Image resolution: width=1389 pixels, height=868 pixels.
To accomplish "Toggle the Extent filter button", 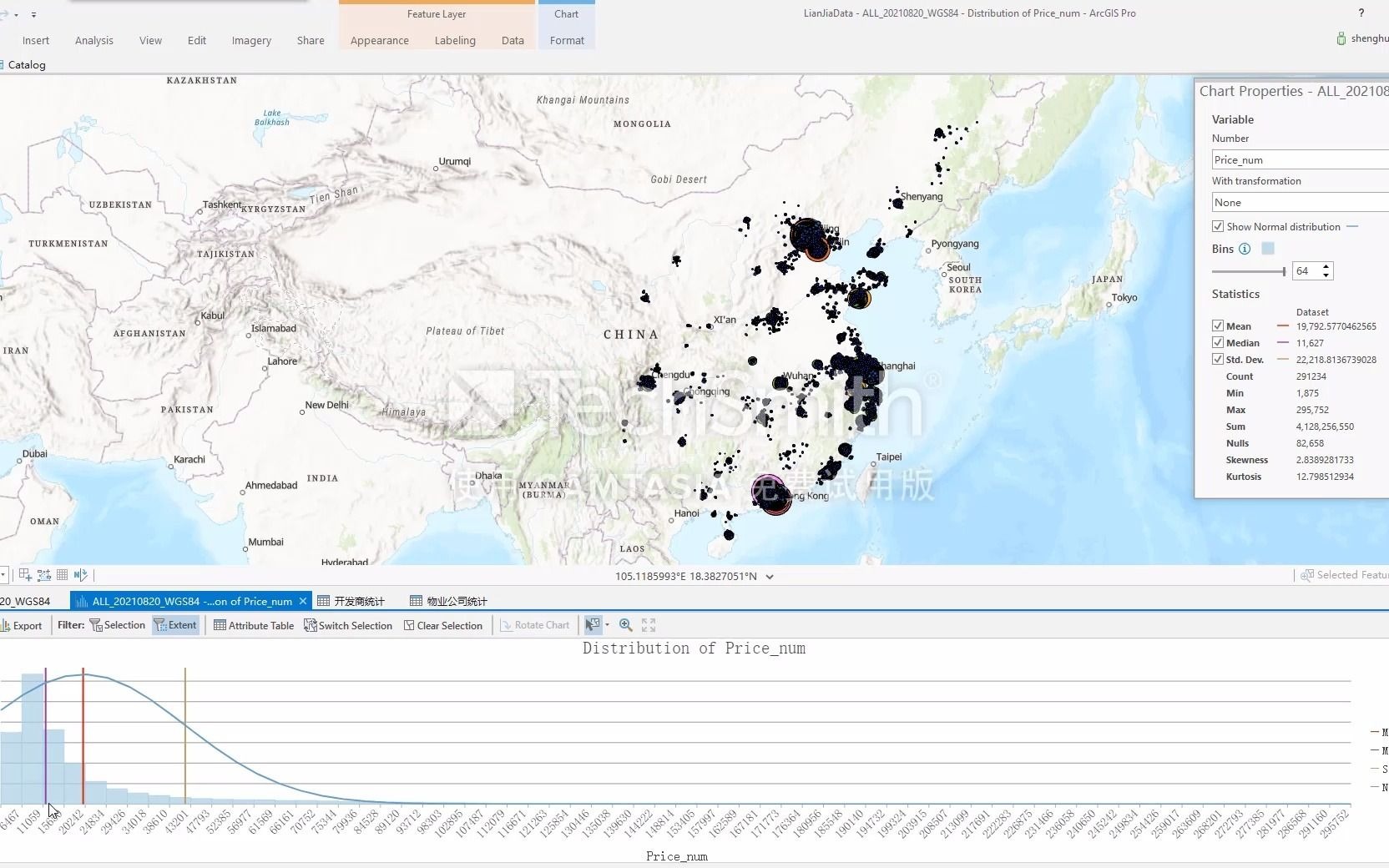I will click(x=175, y=625).
